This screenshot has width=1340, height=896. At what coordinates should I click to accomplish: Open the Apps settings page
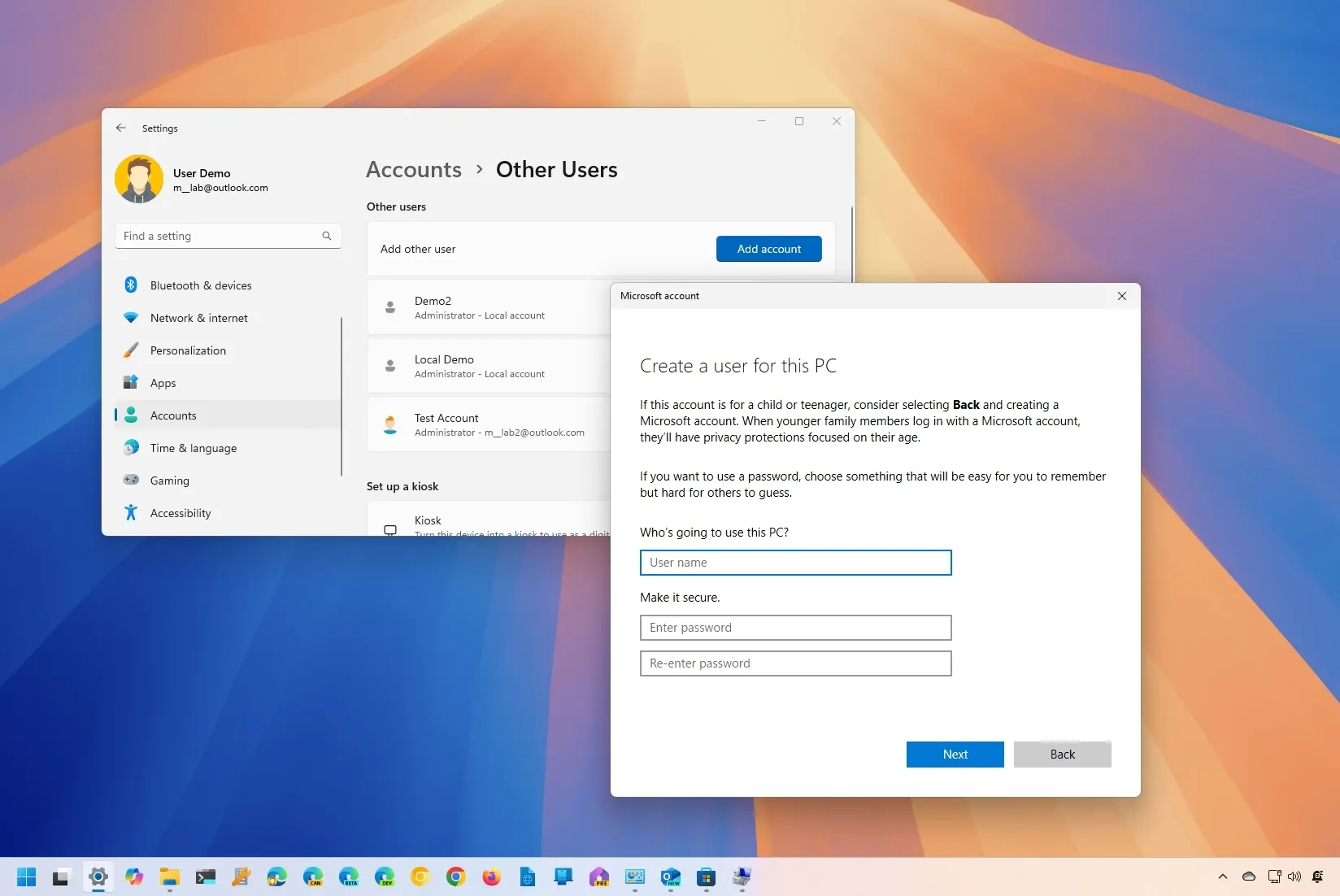pos(163,383)
